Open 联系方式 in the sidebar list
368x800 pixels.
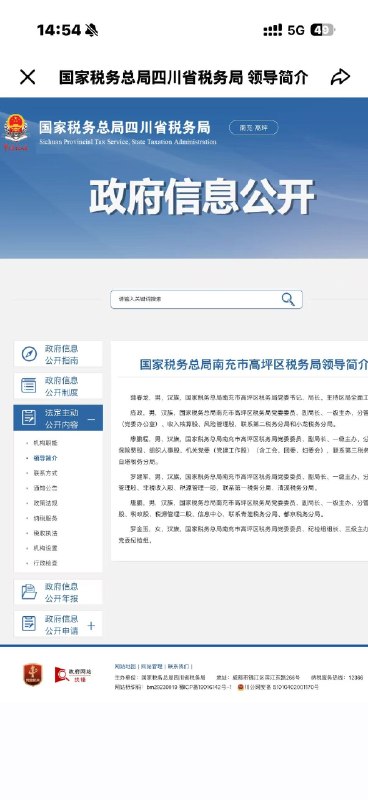coord(45,473)
